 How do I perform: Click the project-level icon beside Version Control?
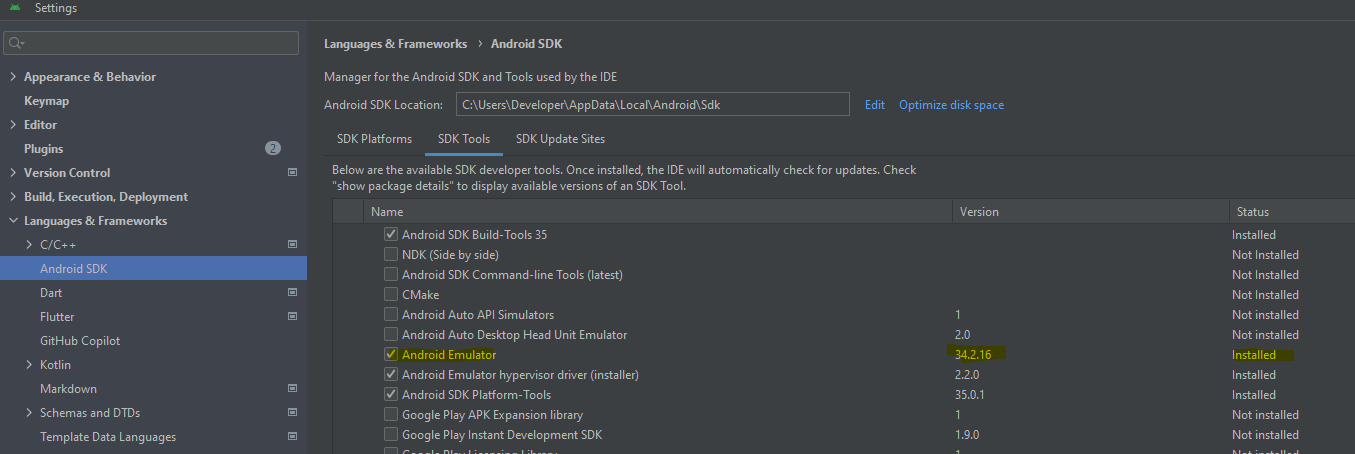292,173
